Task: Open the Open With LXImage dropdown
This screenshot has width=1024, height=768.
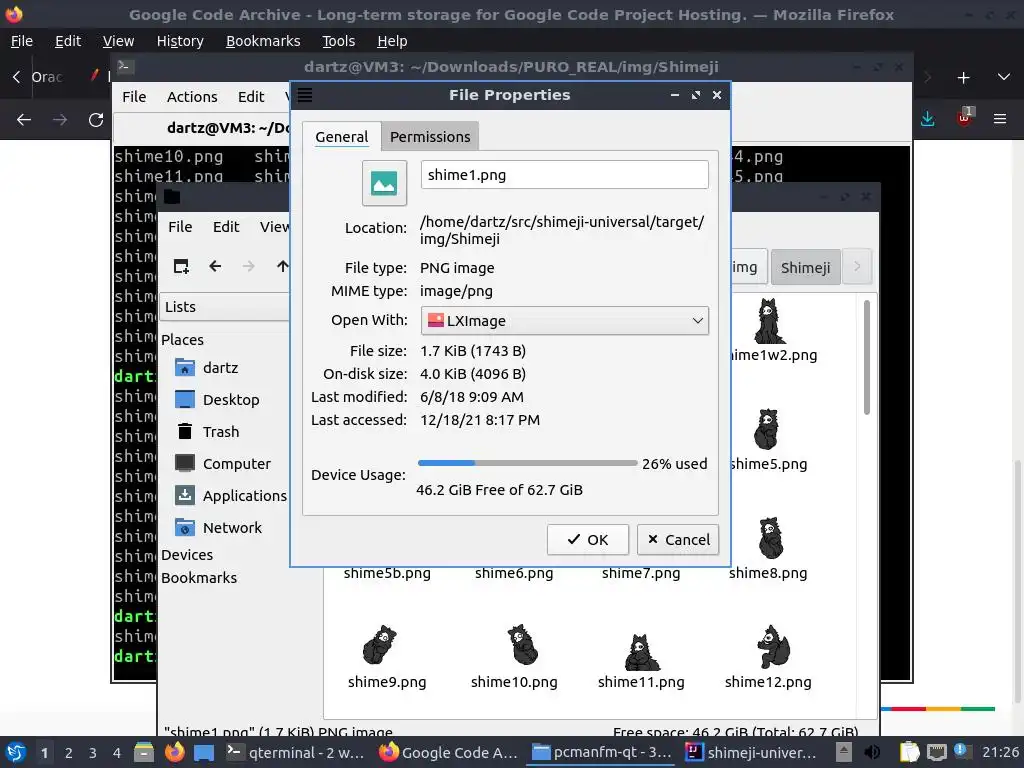Action: pyautogui.click(x=564, y=321)
